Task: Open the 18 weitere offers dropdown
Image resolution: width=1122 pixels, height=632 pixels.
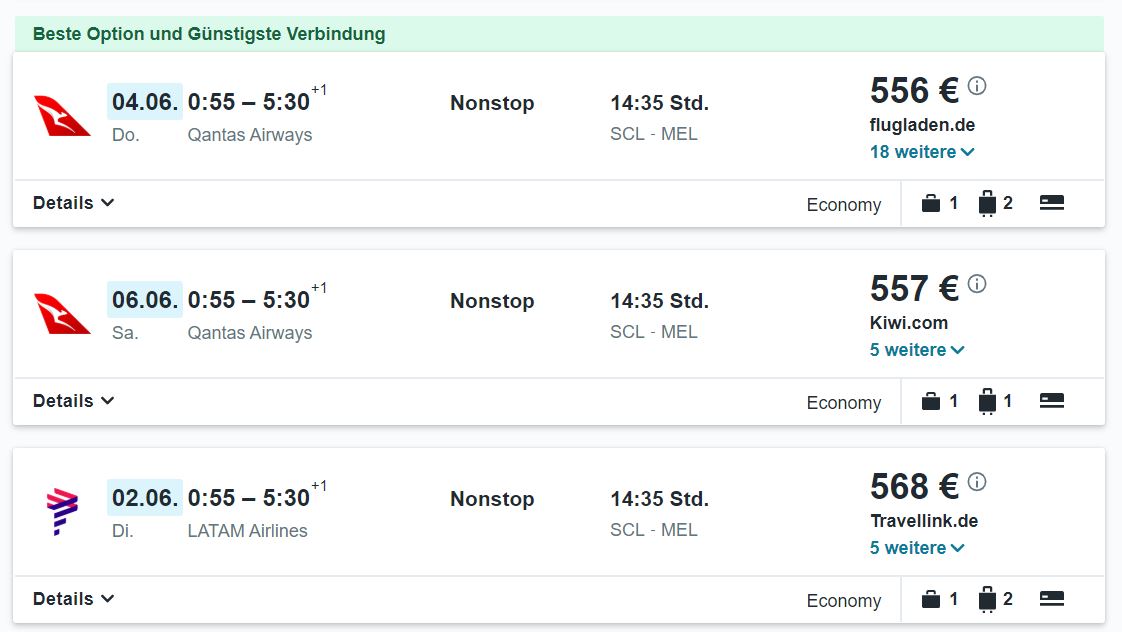Action: click(922, 152)
